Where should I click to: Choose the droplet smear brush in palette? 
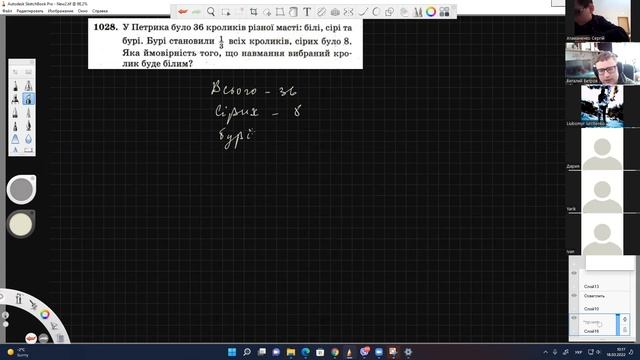tap(28, 139)
